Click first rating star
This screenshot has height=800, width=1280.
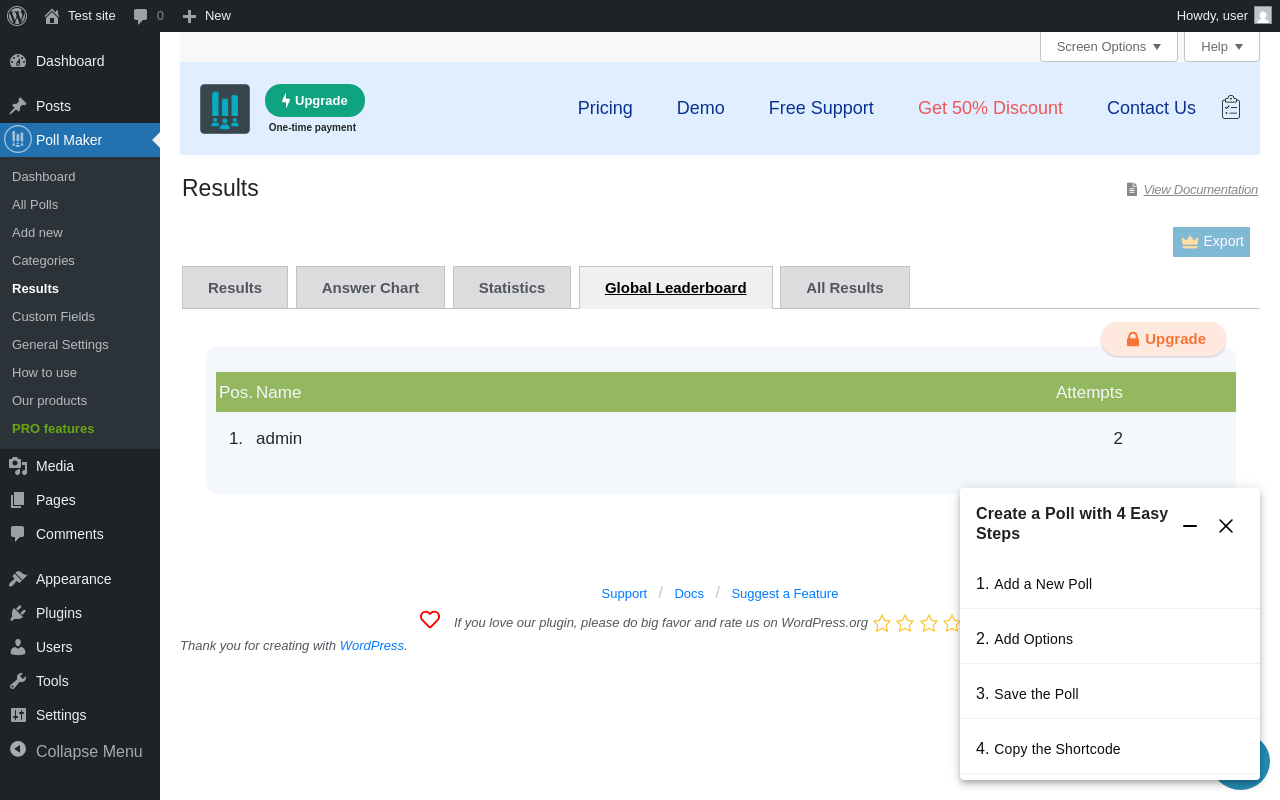(882, 623)
